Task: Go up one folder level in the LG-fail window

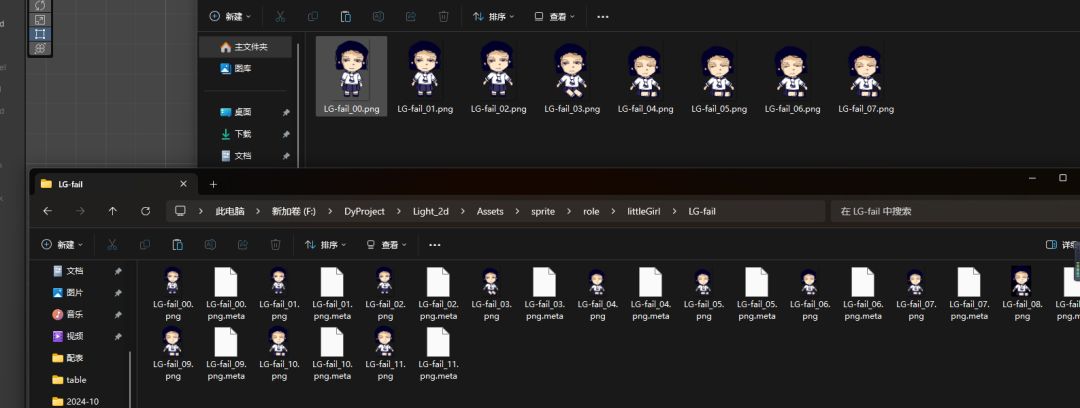Action: [113, 212]
